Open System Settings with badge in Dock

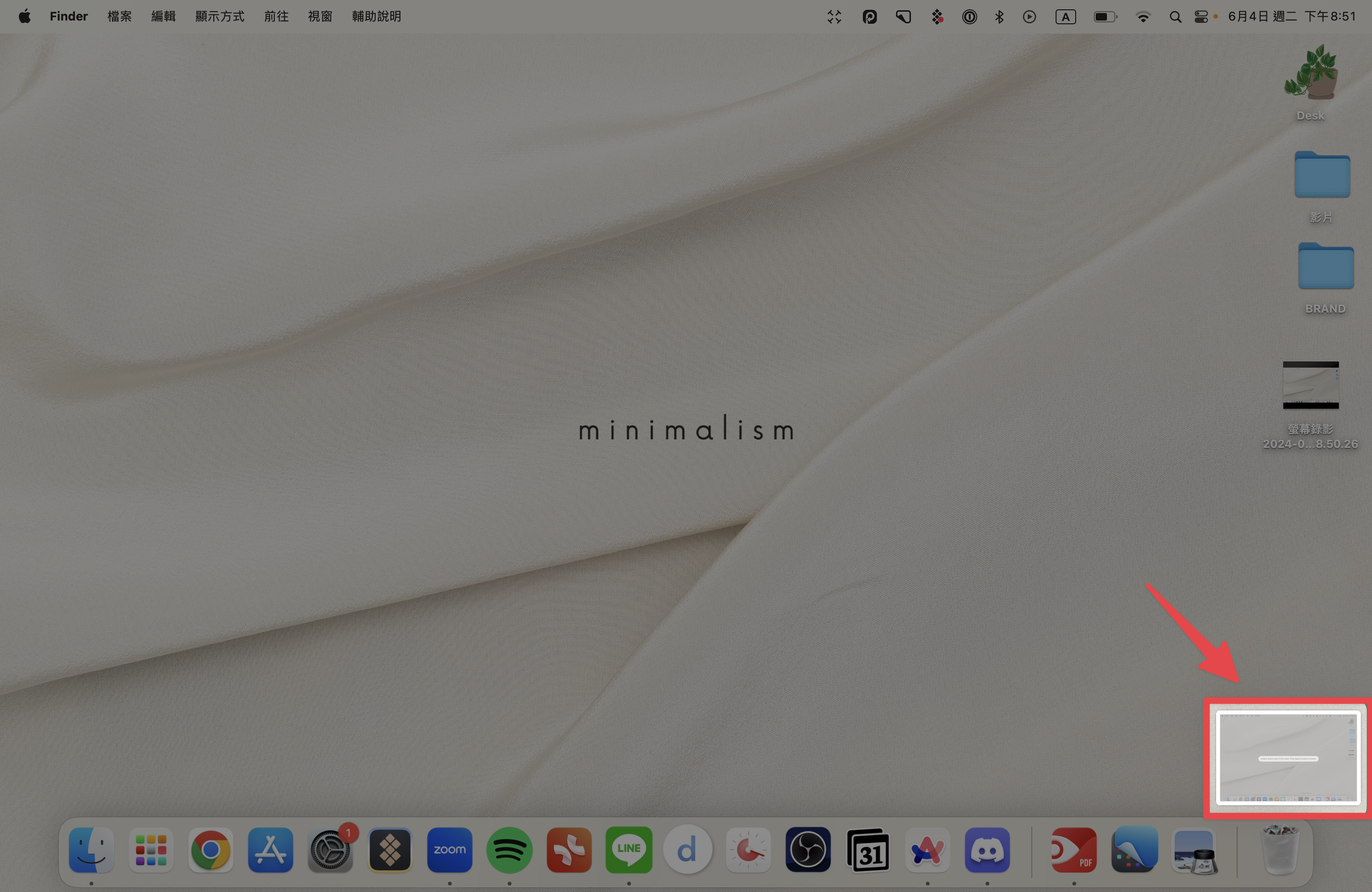tap(330, 850)
